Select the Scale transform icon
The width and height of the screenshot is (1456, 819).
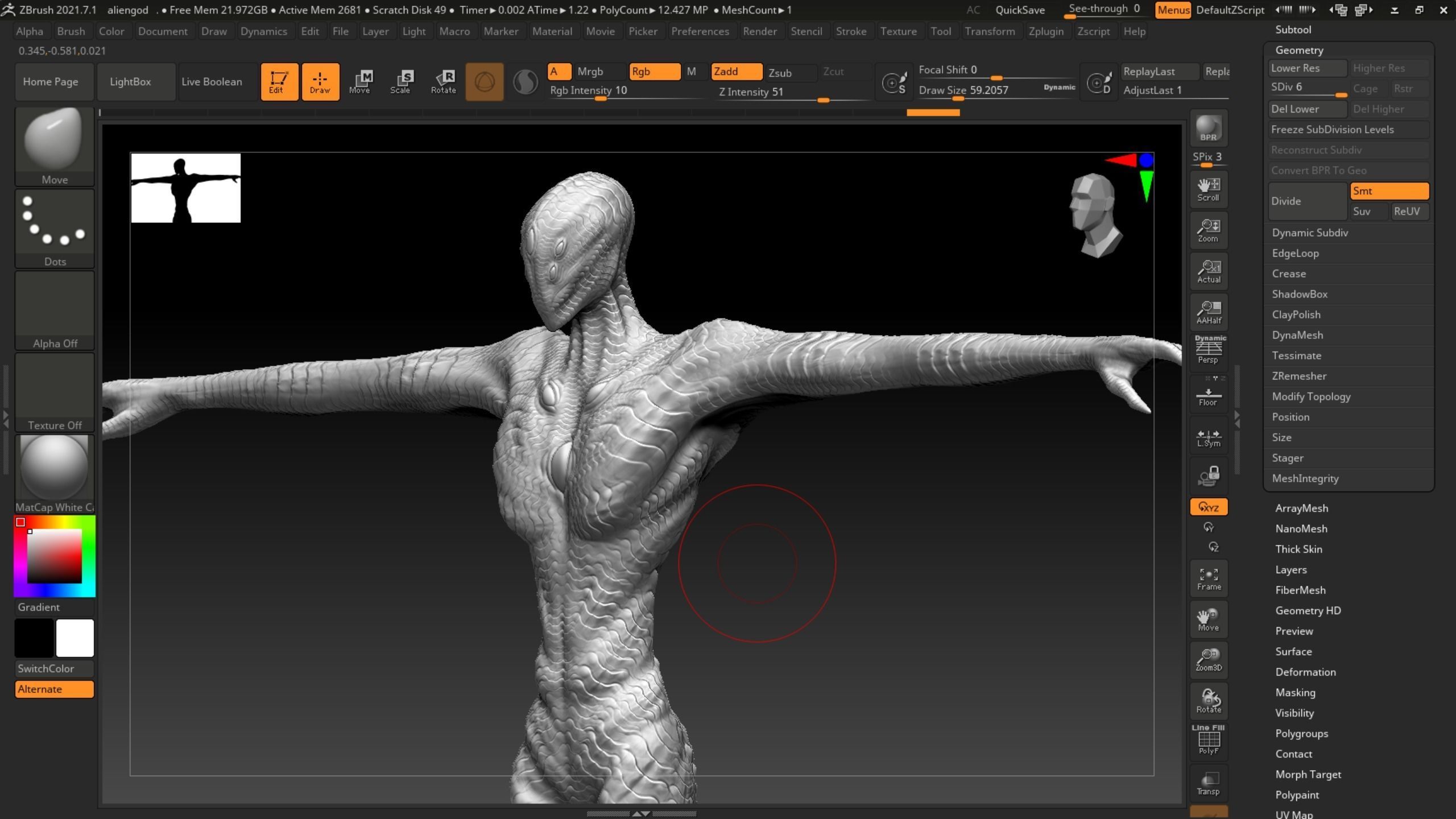pos(402,82)
